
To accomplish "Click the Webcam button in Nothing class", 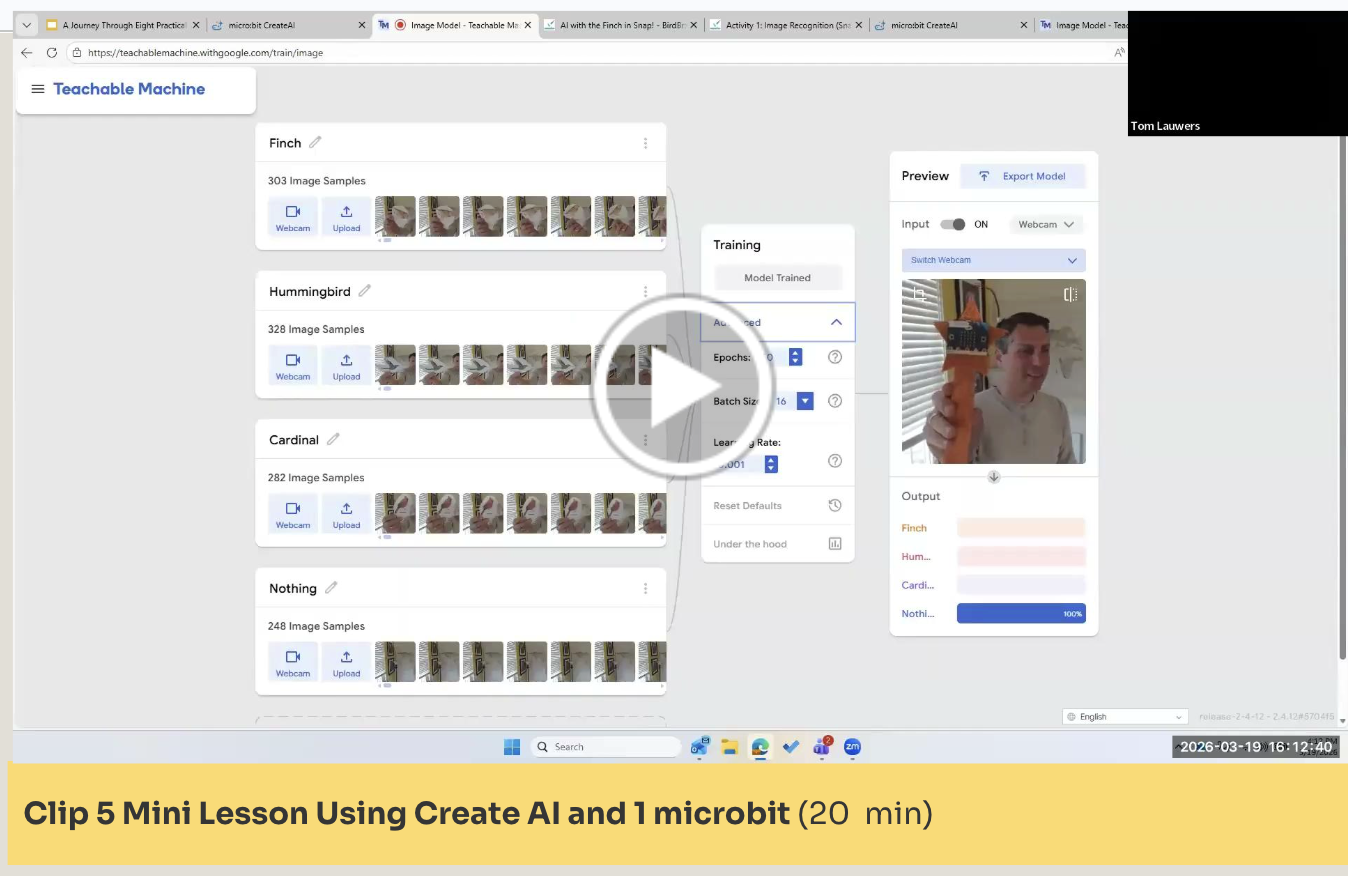I will pos(293,662).
